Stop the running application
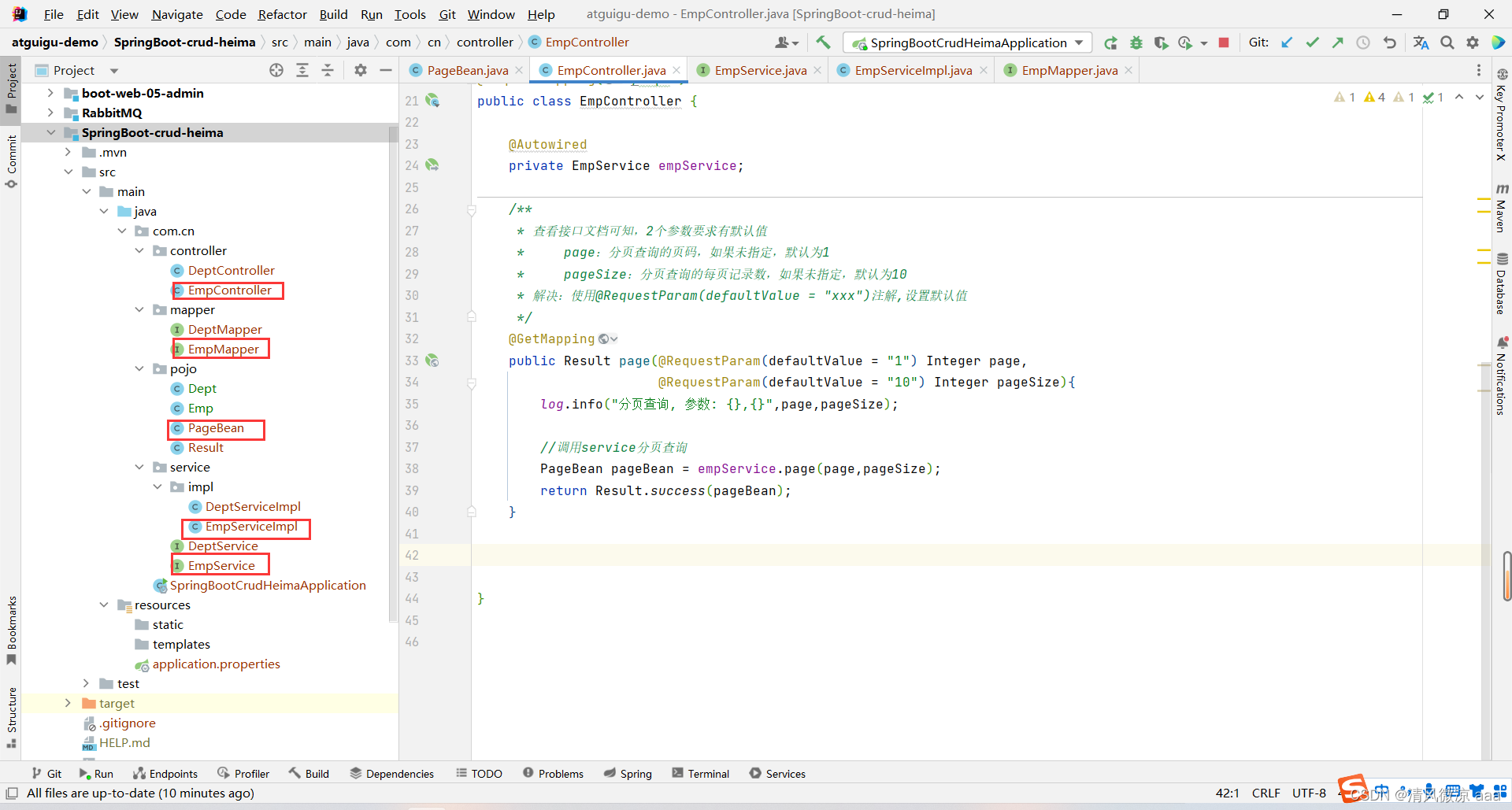Screen dimensions: 1512x810 pos(1223,43)
